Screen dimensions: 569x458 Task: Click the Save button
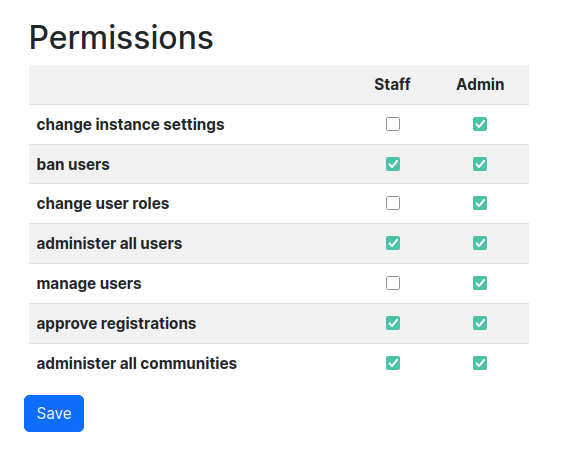54,413
